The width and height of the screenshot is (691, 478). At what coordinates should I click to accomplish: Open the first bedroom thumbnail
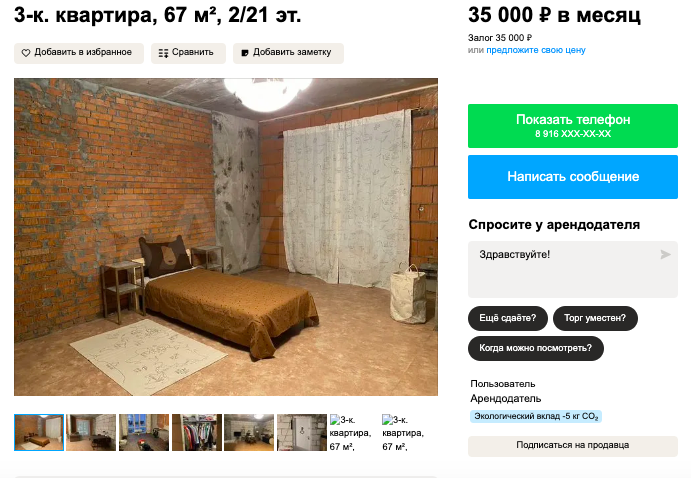coord(39,432)
